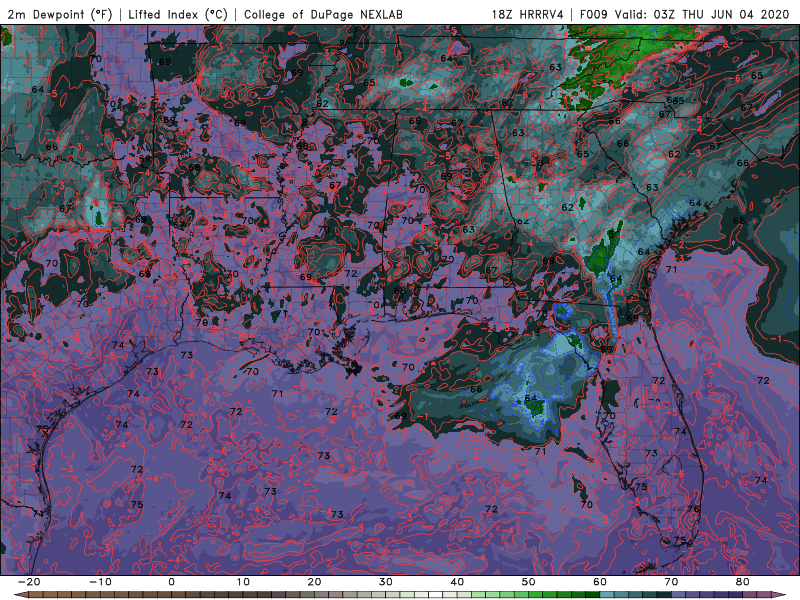Click the -20 label on the color scale
Viewport: 800px width, 600px height.
coord(29,582)
